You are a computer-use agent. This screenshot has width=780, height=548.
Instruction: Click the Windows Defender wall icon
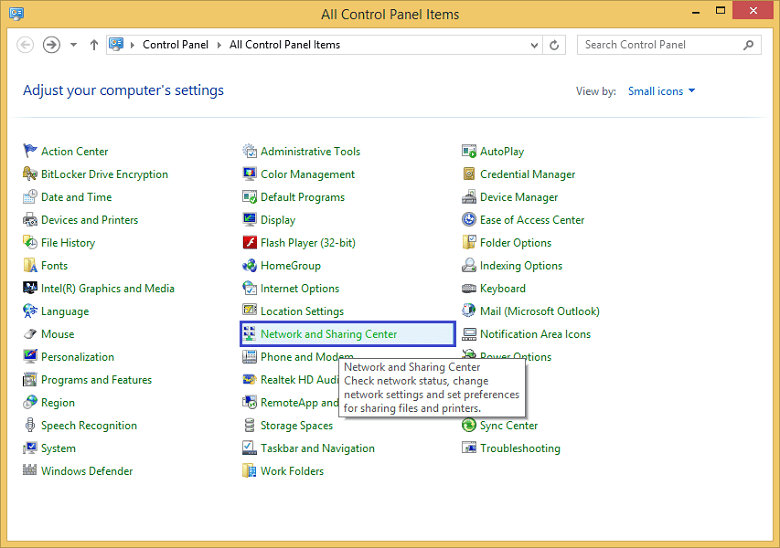(30, 470)
